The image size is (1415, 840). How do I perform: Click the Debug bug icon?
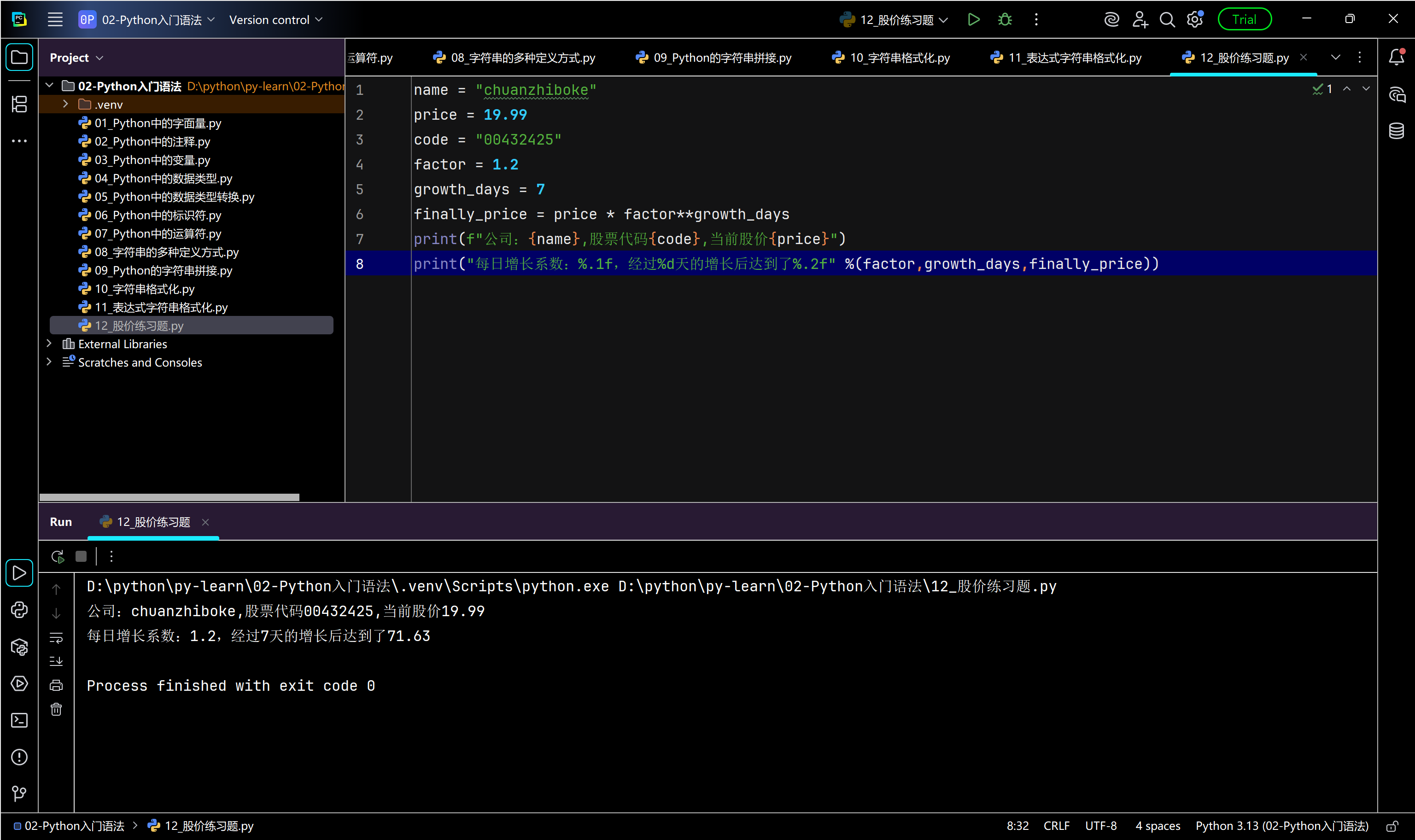[1005, 20]
